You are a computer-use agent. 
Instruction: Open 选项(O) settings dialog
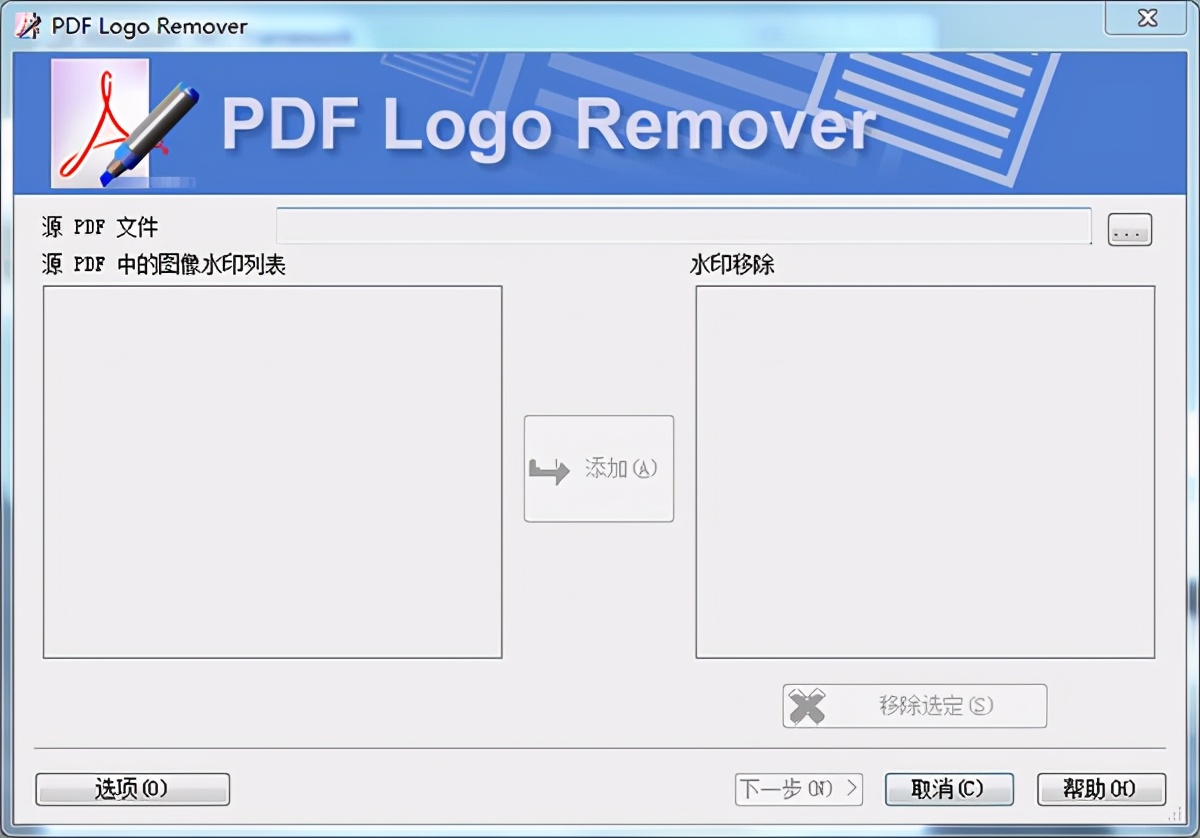131,789
